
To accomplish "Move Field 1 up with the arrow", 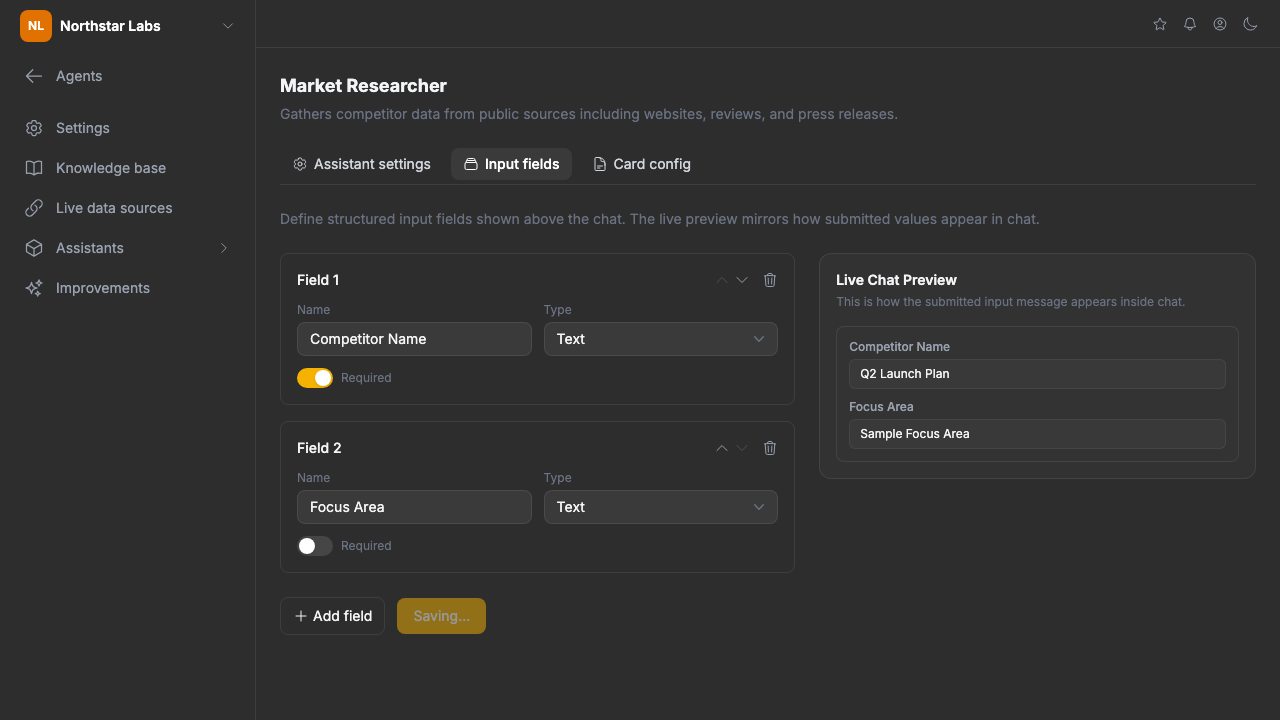I will coord(722,280).
